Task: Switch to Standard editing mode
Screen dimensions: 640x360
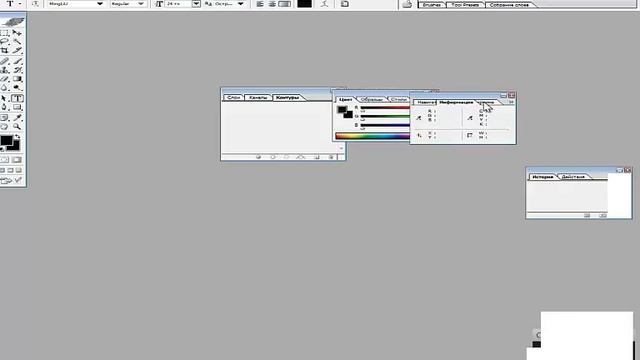Action: point(4,160)
